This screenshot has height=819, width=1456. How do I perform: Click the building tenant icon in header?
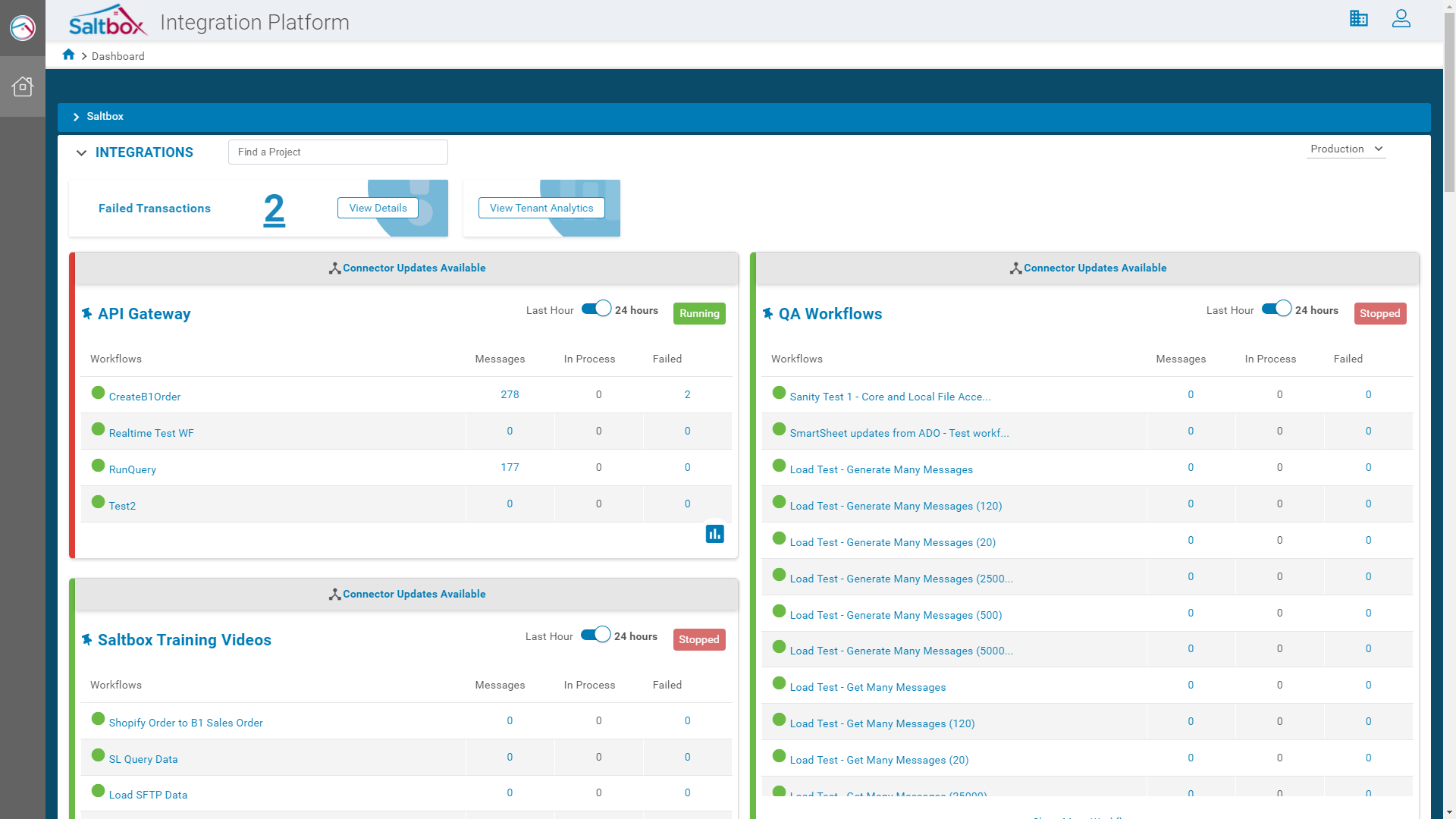[1358, 19]
